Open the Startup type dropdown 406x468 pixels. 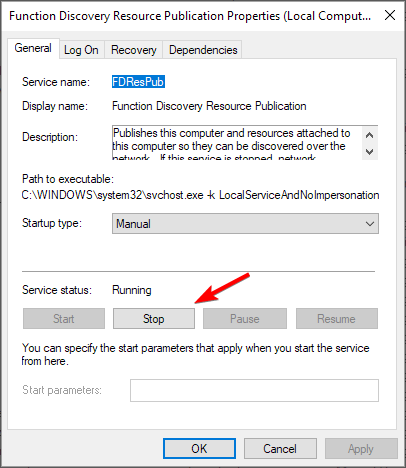[245, 224]
